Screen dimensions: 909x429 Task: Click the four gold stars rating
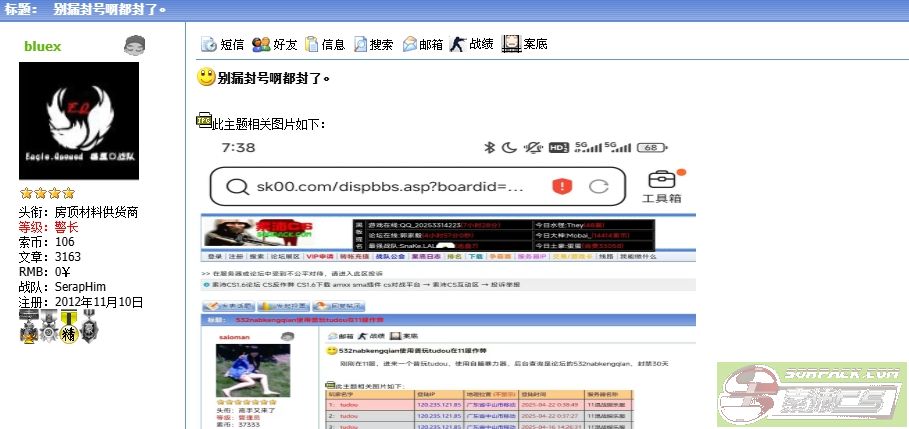[47, 193]
